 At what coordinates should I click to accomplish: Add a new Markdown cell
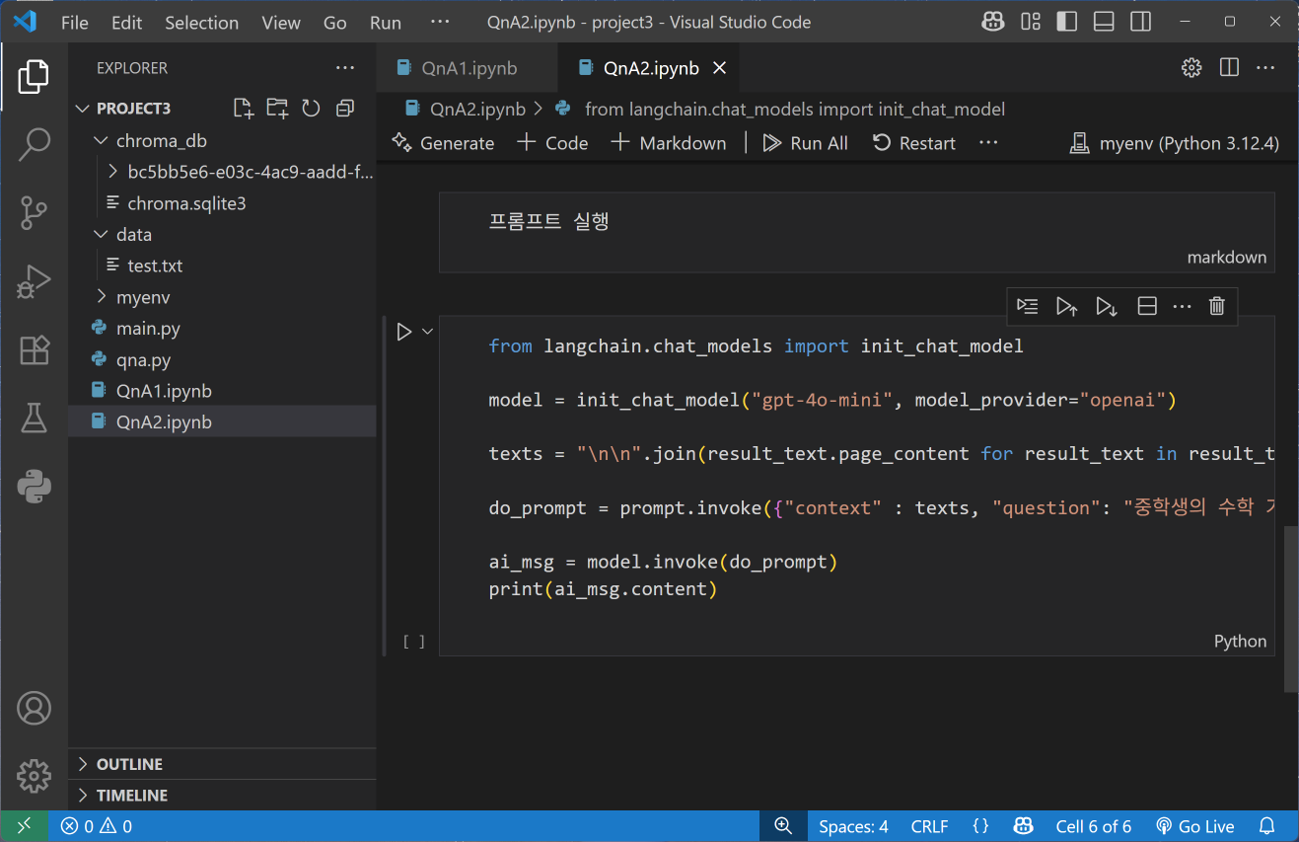(x=668, y=143)
